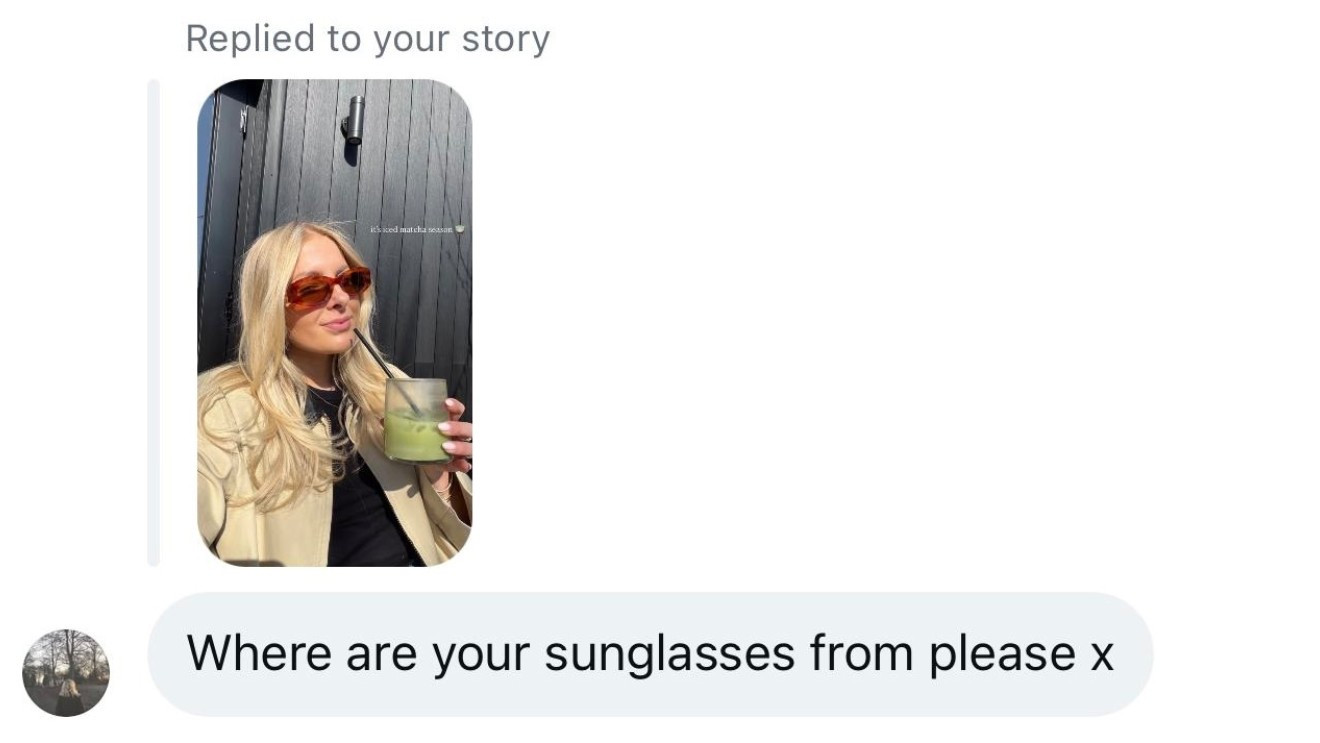This screenshot has height=743, width=1320.
Task: Open the replied story thumbnail
Action: 334,322
